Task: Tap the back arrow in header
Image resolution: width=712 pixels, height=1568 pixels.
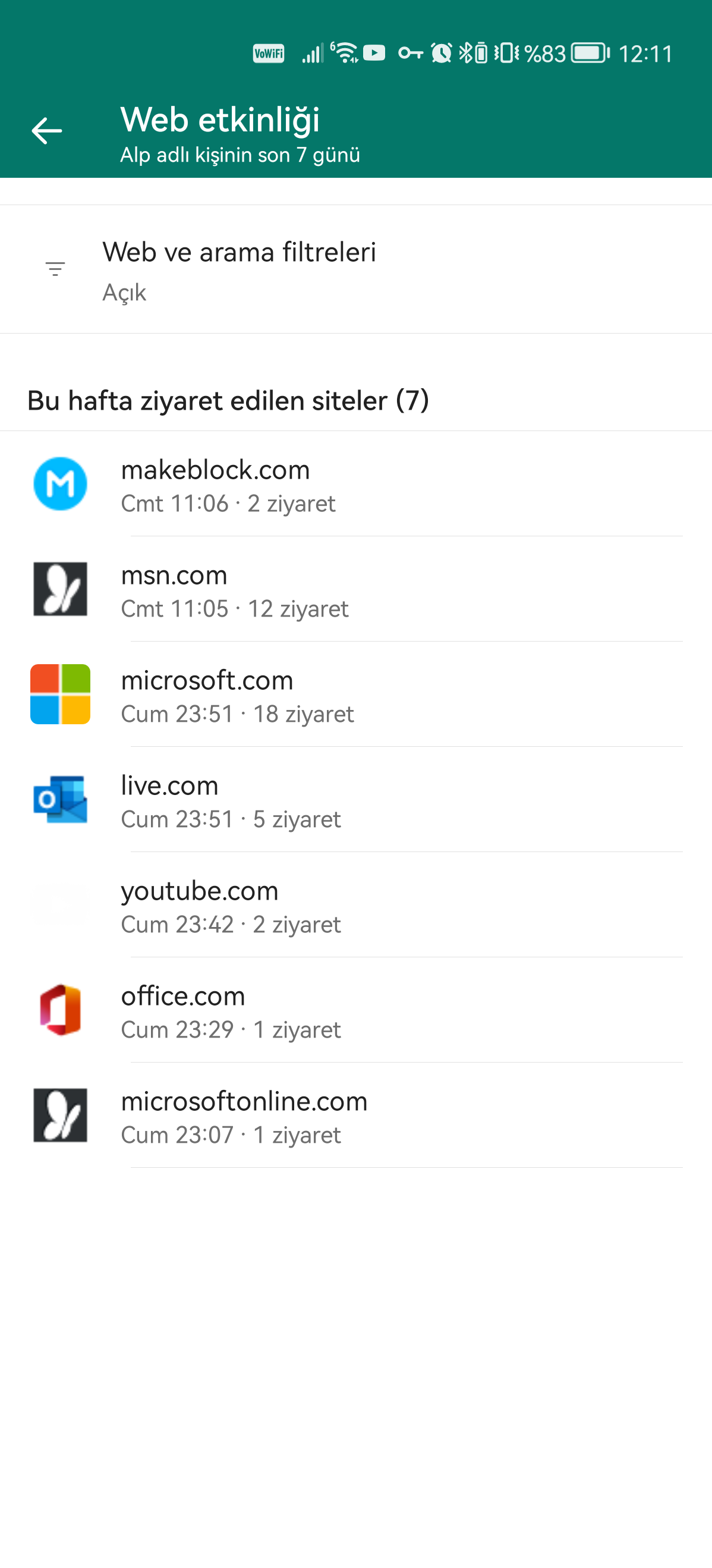Action: coord(47,131)
